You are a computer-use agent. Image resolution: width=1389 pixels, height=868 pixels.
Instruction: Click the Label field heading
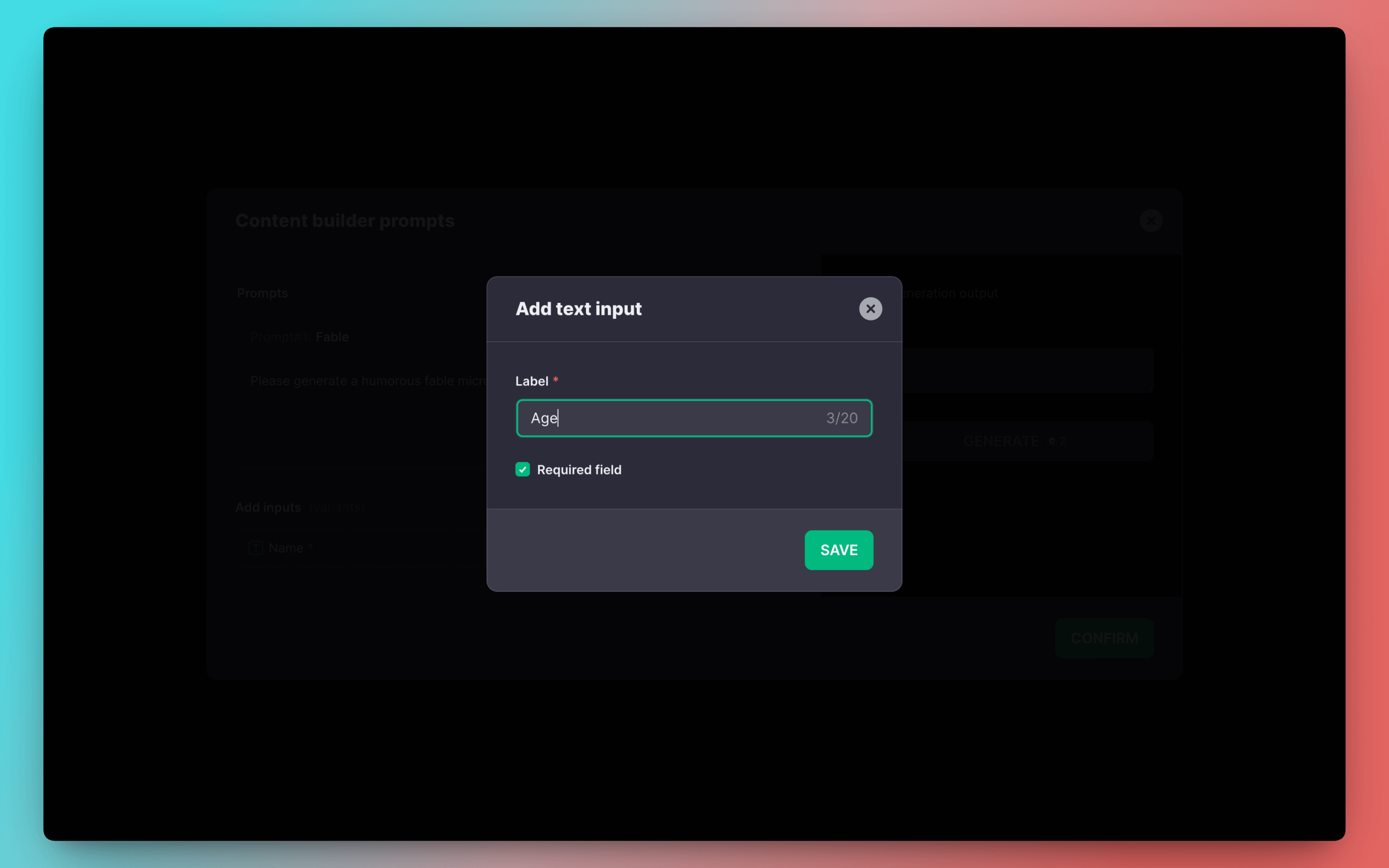pyautogui.click(x=531, y=381)
